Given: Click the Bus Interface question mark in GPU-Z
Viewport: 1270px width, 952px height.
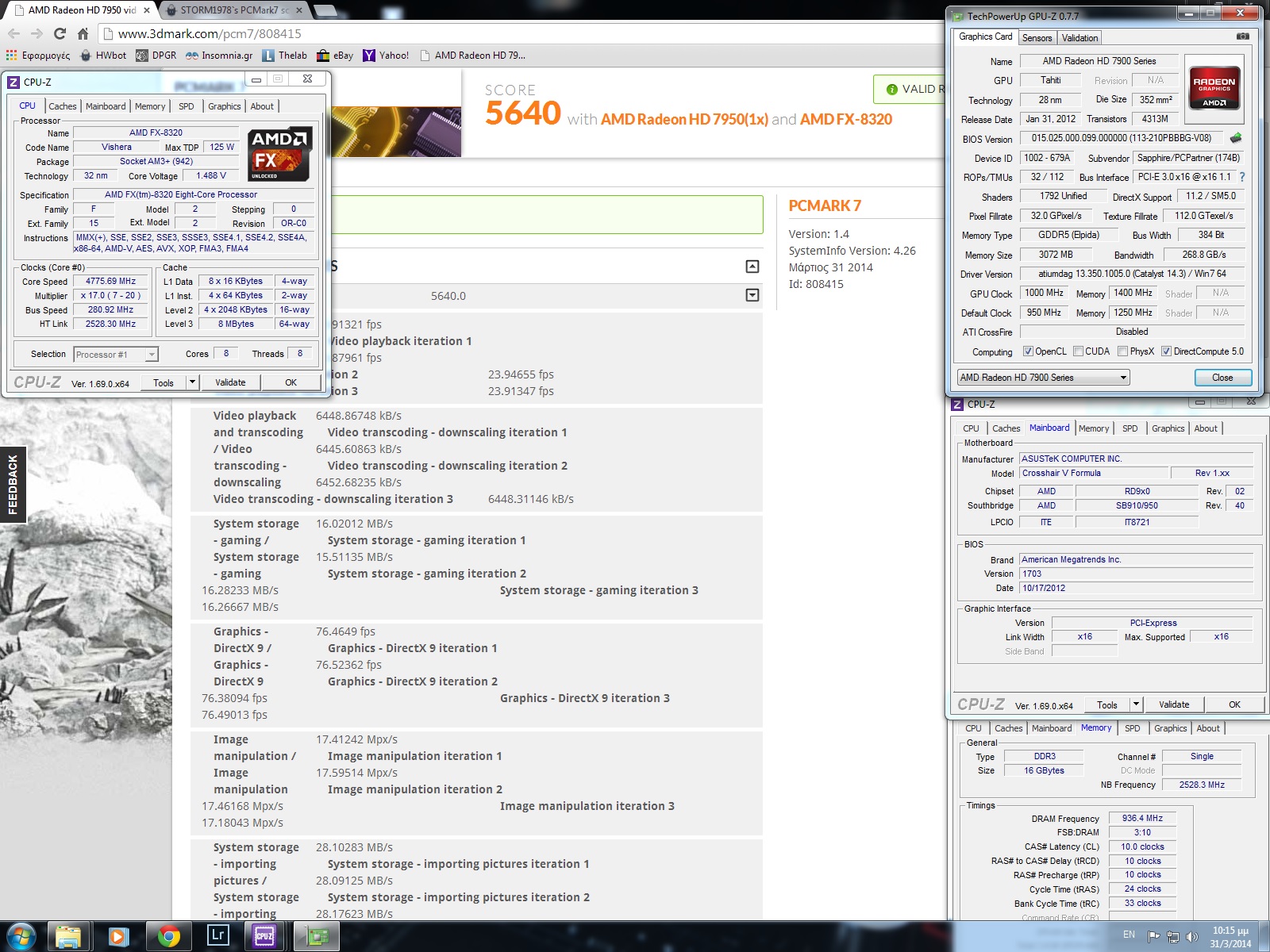Looking at the screenshot, I should 1242,177.
